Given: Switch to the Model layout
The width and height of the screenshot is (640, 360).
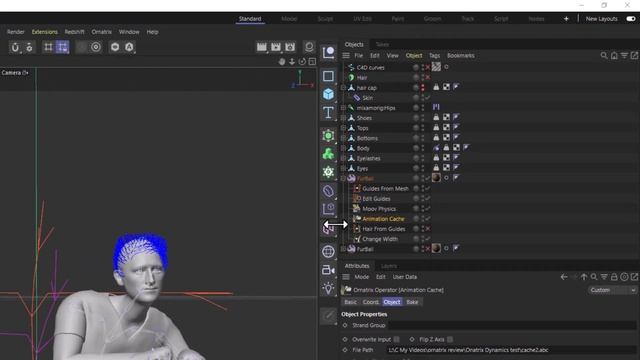Looking at the screenshot, I should 289,19.
